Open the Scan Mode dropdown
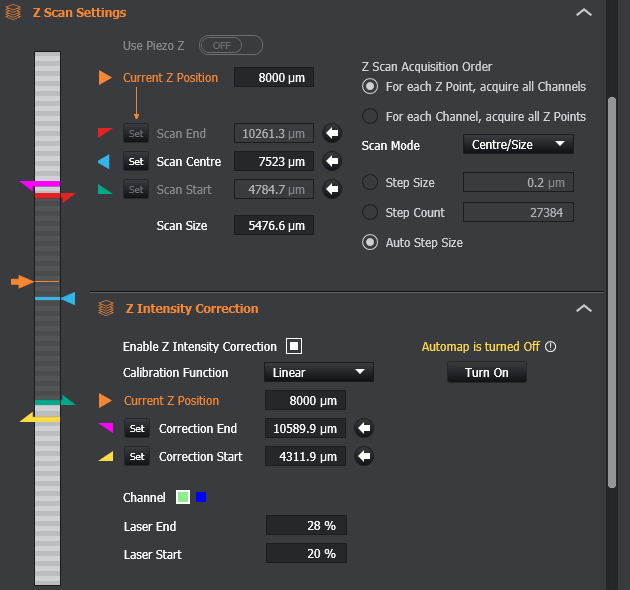This screenshot has height=590, width=630. point(518,144)
